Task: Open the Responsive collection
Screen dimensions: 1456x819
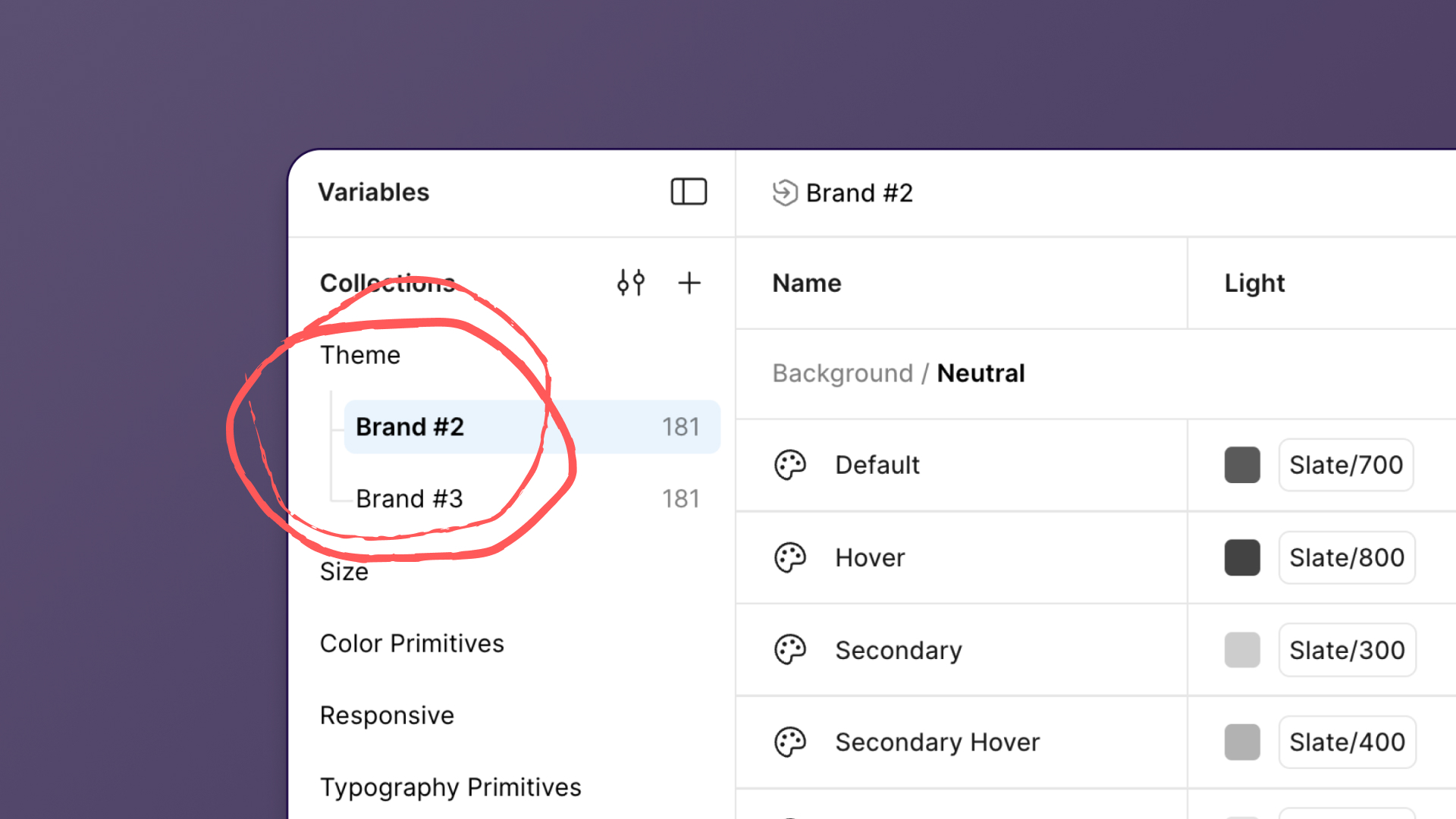Action: 387,715
